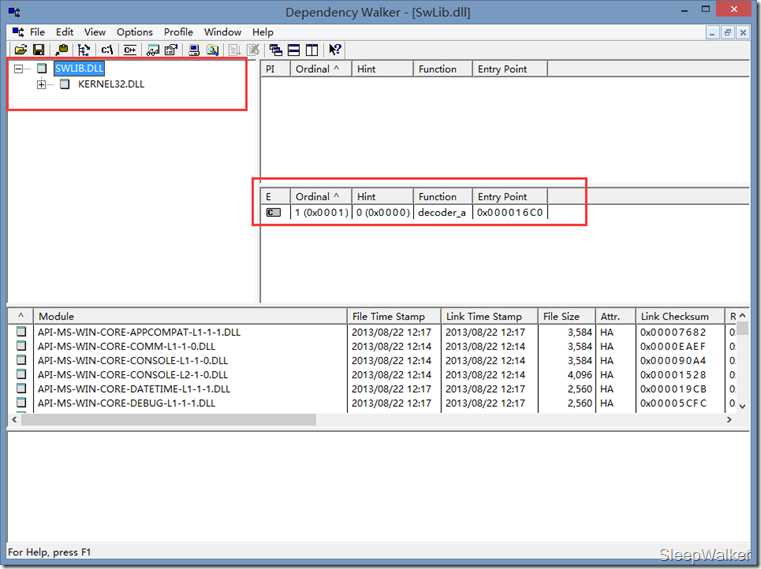
Task: Click the computer toolbar icon
Action: (194, 50)
